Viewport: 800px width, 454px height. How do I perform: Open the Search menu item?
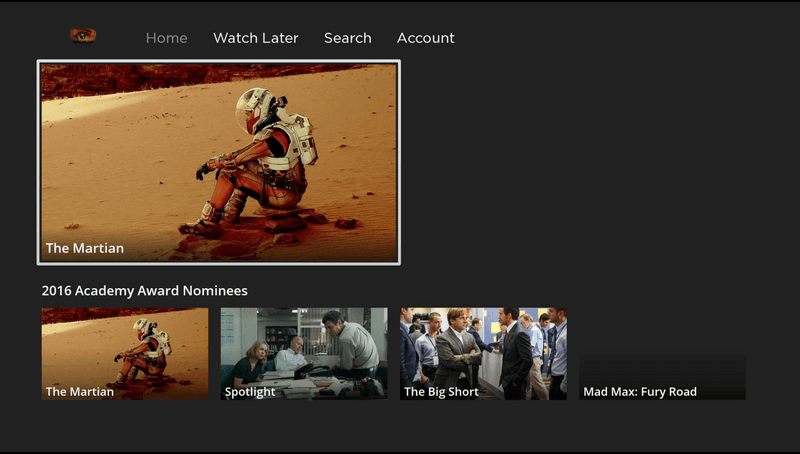click(347, 38)
